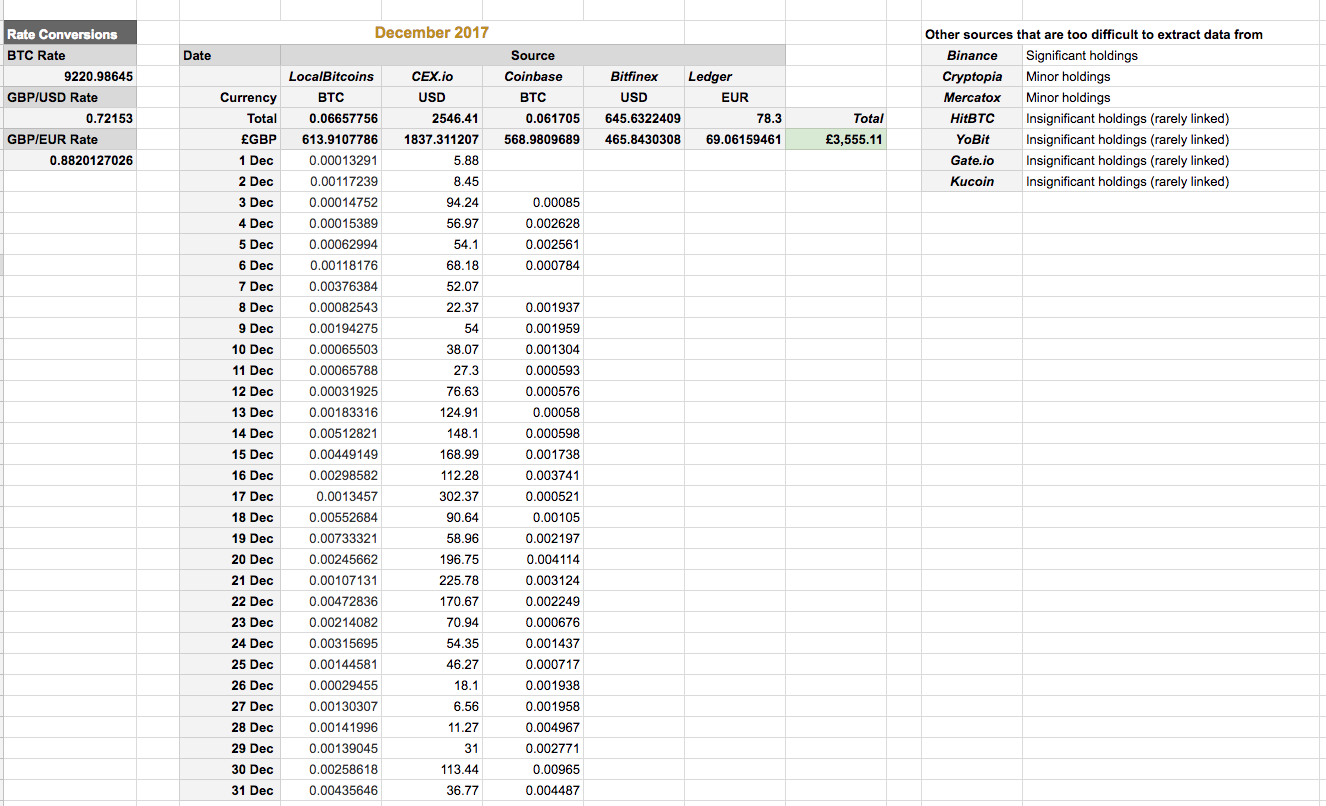Select the Bitfinex total 645.6322409

[634, 118]
